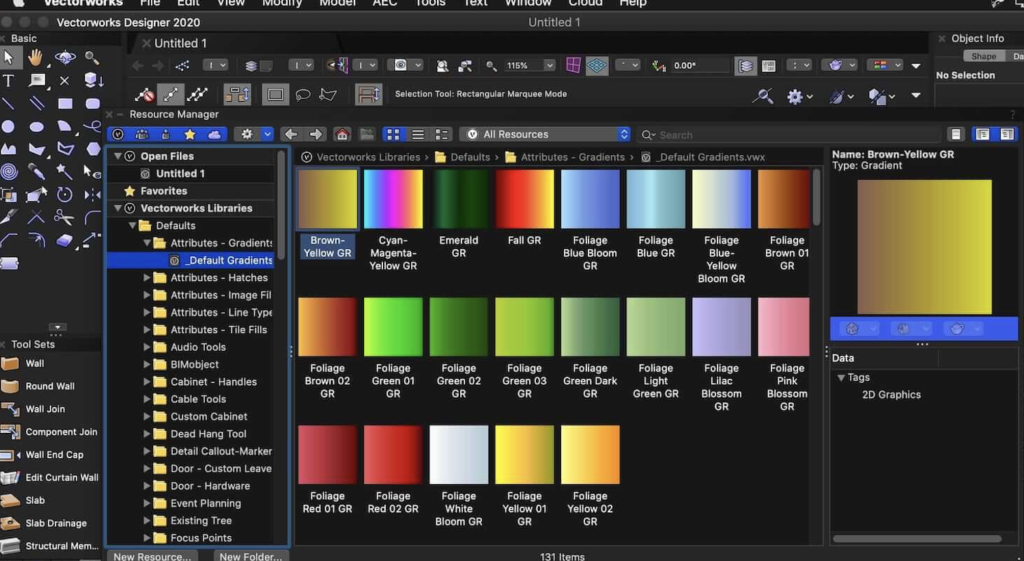This screenshot has height=561, width=1024.
Task: Select the Mirror tool
Action: tap(93, 195)
